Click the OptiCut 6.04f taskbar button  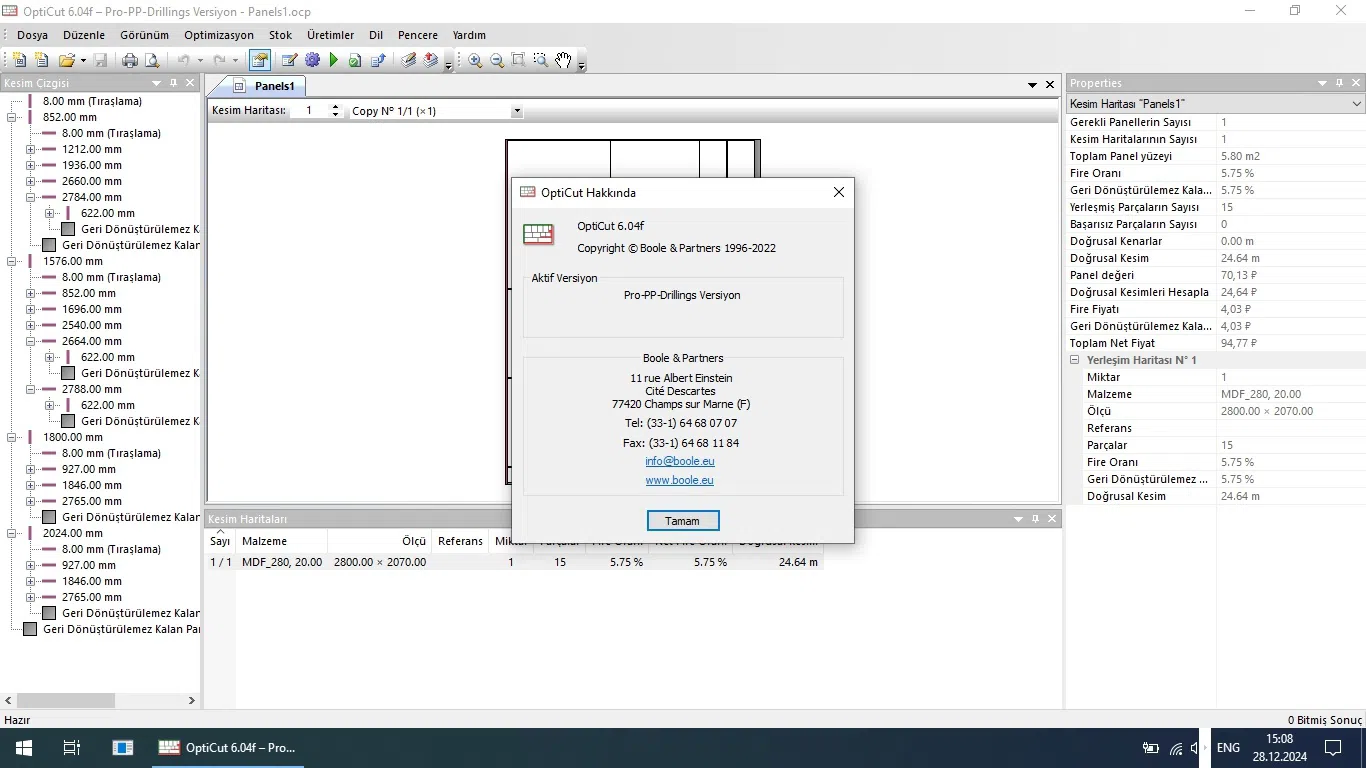pos(228,748)
